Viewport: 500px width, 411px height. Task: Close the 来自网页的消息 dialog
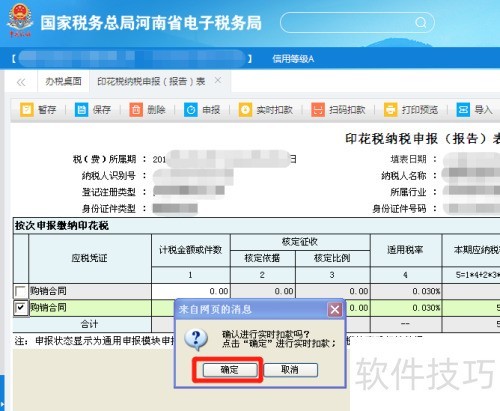point(335,310)
